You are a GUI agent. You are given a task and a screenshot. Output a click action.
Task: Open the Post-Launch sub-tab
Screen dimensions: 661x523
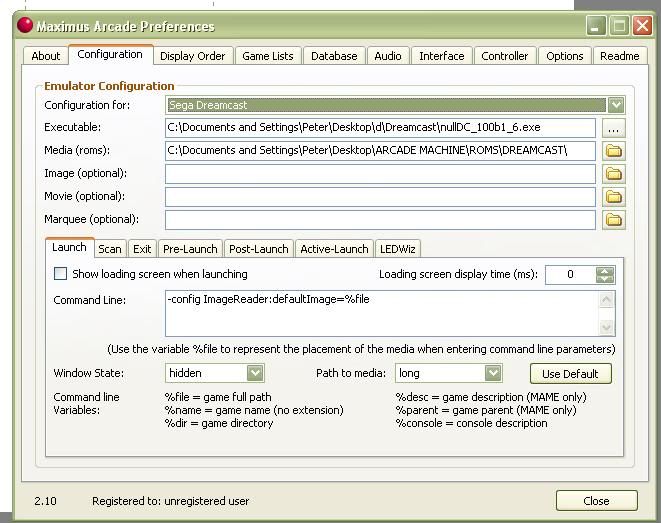click(259, 249)
